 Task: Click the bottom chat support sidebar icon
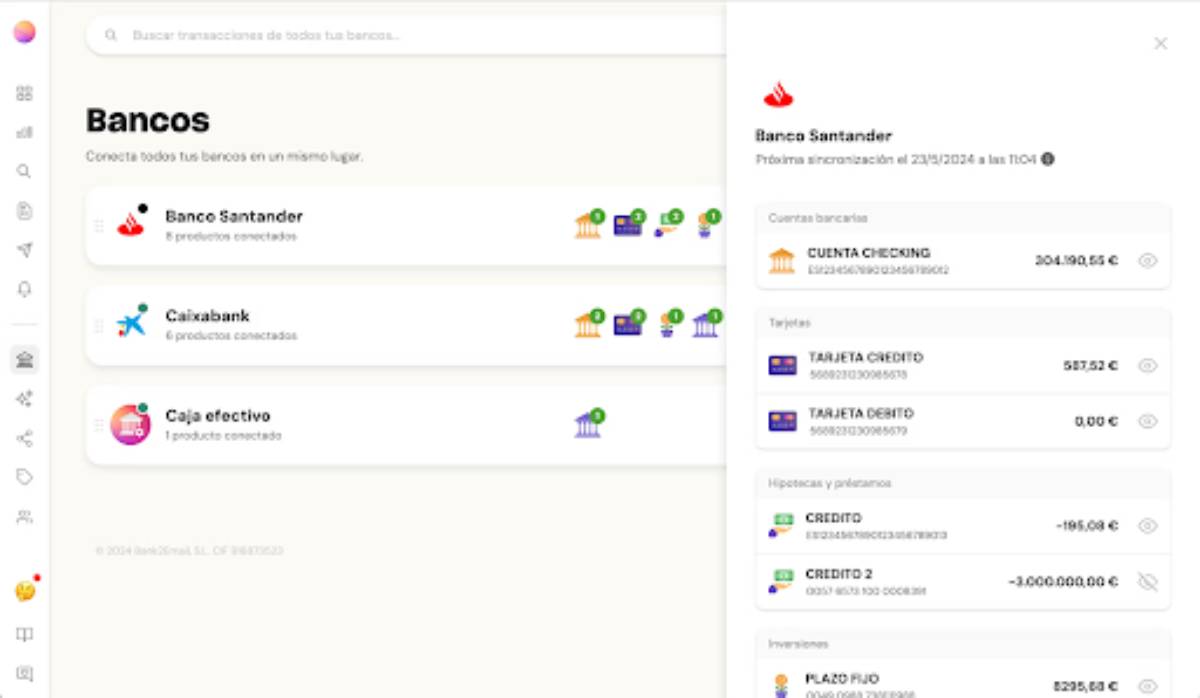coord(25,673)
